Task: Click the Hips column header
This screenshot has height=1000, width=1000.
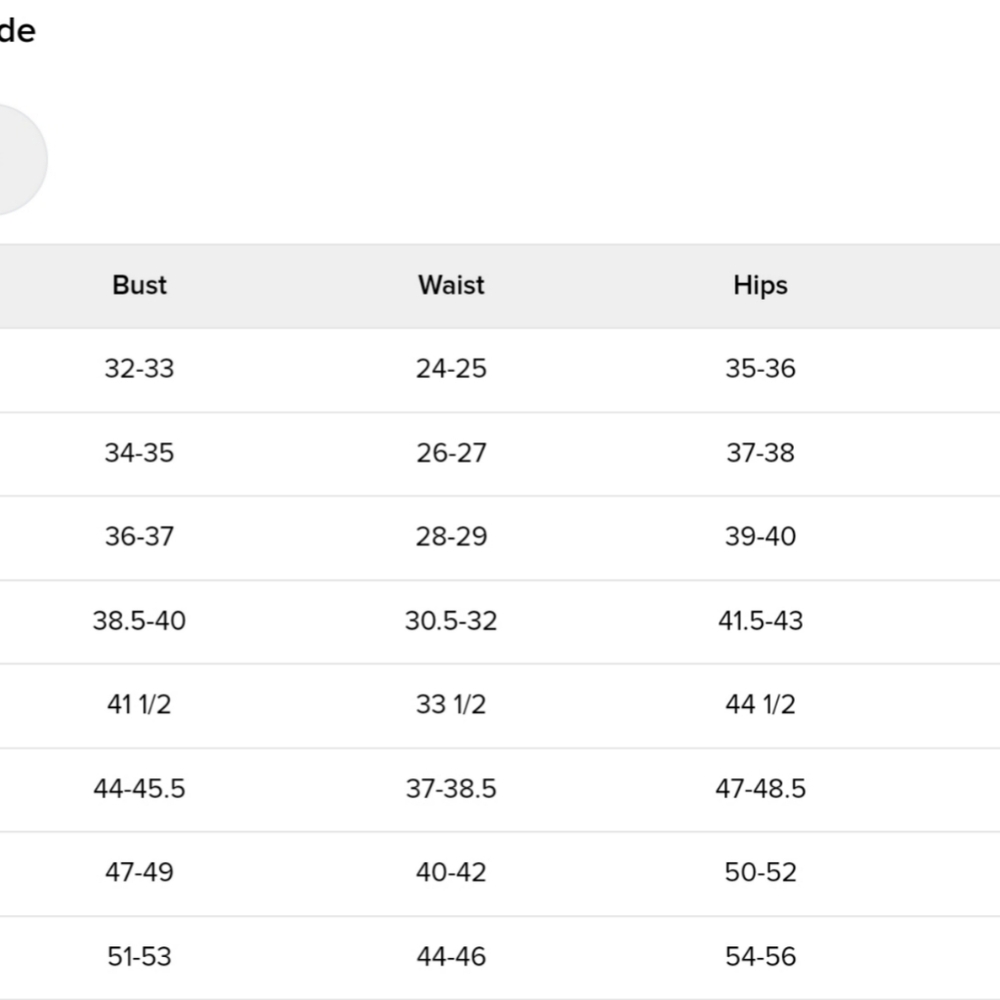Action: coord(760,286)
